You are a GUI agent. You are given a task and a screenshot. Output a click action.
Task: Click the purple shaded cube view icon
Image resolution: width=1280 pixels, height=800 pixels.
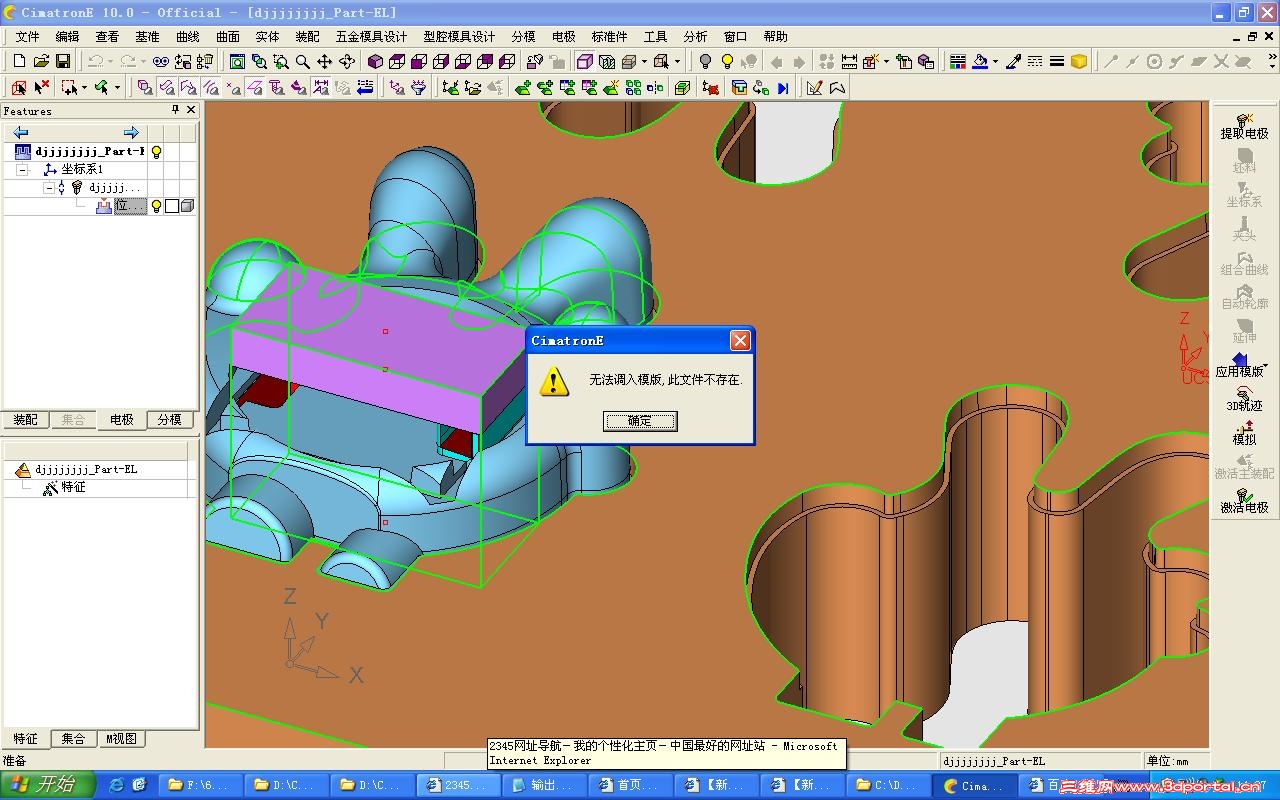(375, 62)
